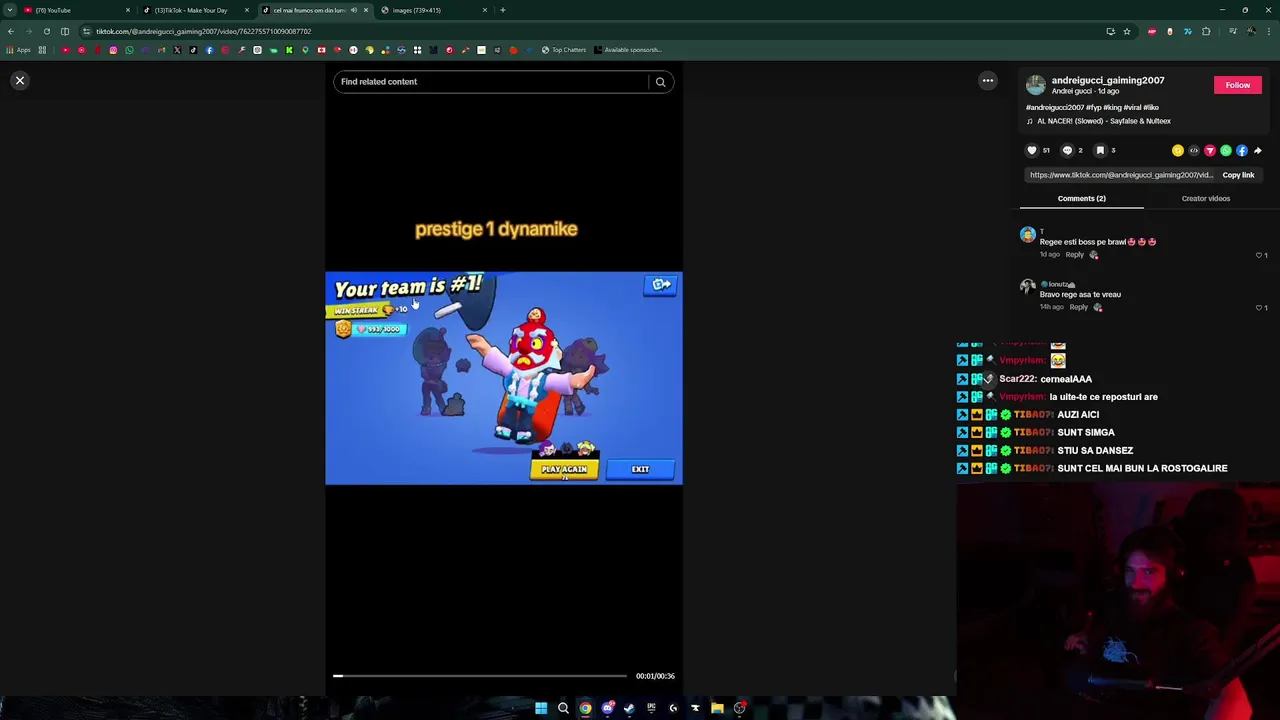Viewport: 1280px width, 720px height.
Task: Open Steam from the taskbar
Action: (x=629, y=708)
